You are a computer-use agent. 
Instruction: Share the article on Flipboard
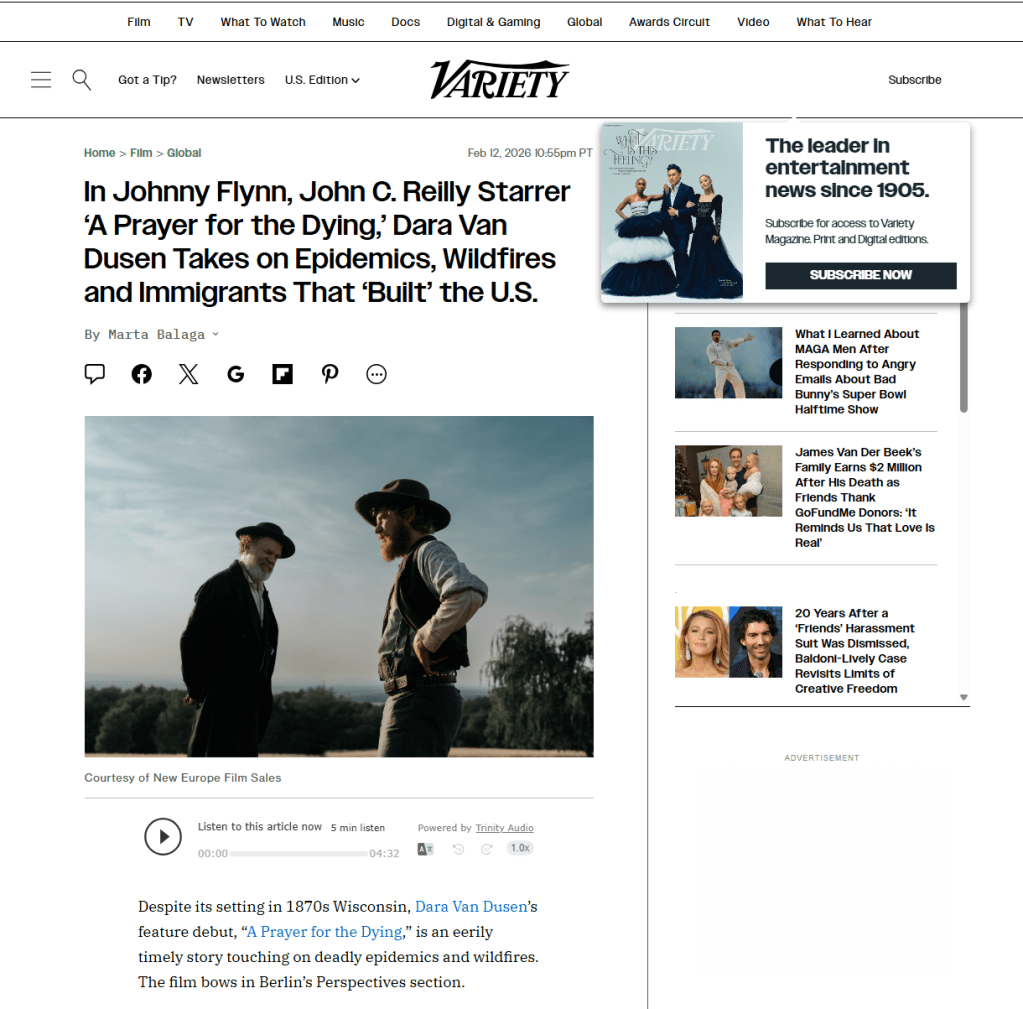[x=282, y=374]
